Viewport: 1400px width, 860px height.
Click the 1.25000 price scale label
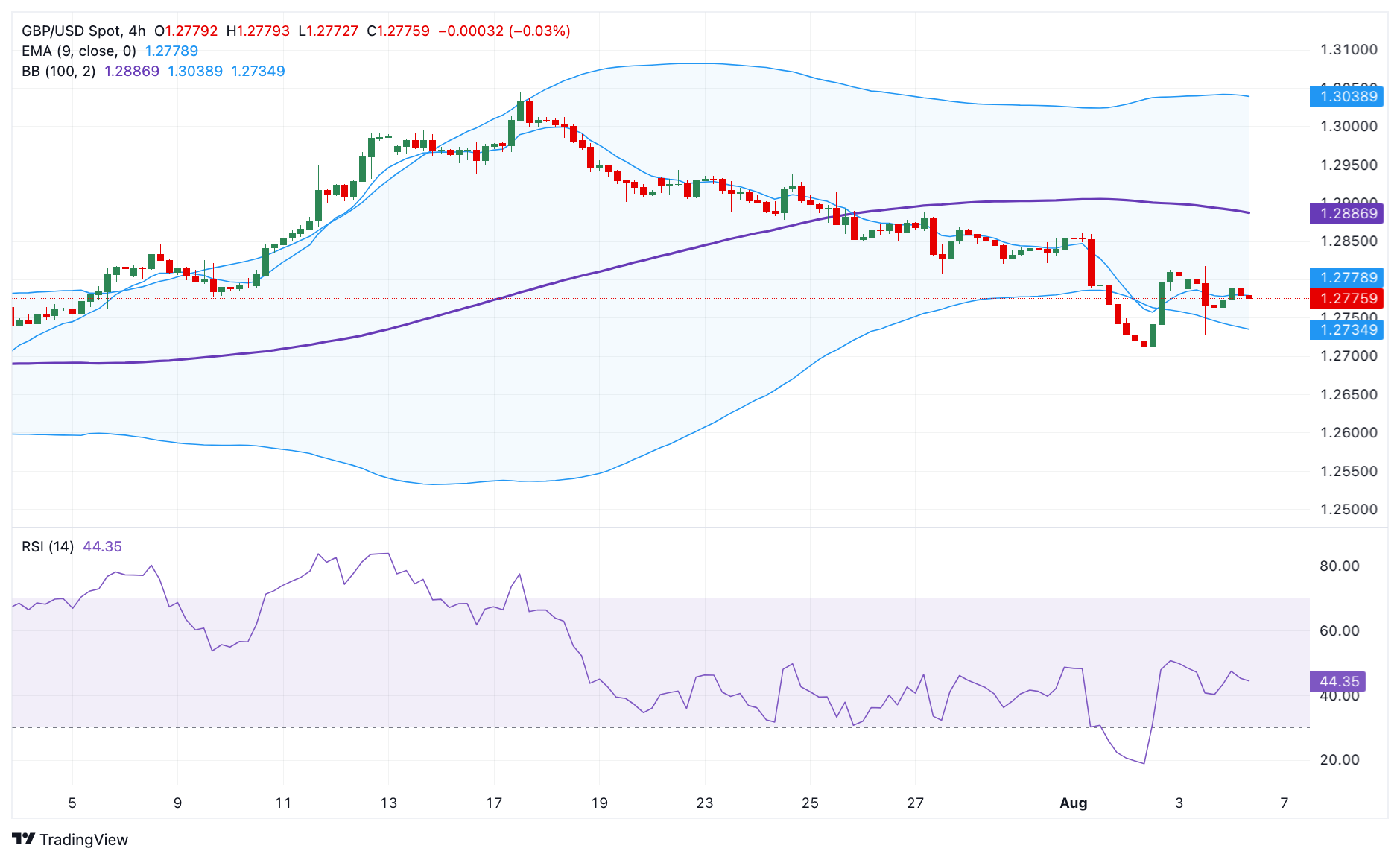1349,509
